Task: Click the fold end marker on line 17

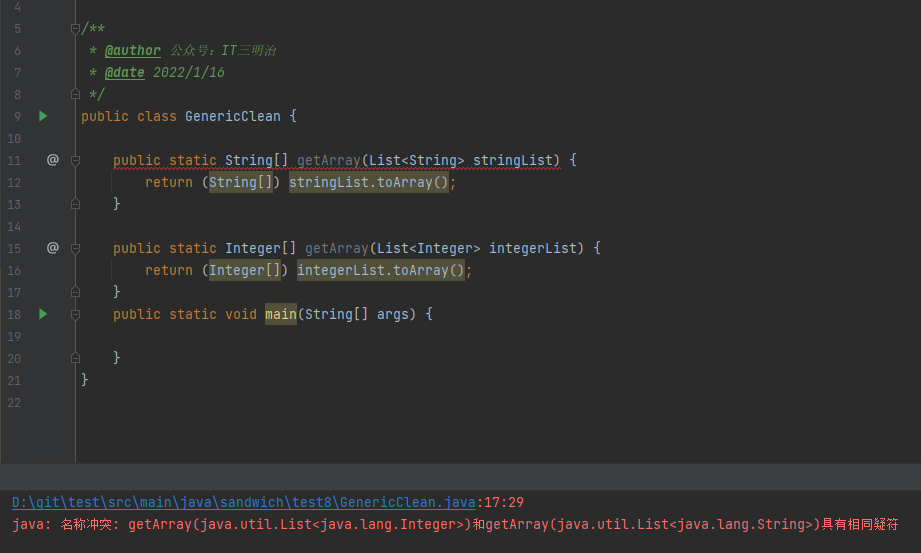Action: (x=75, y=291)
